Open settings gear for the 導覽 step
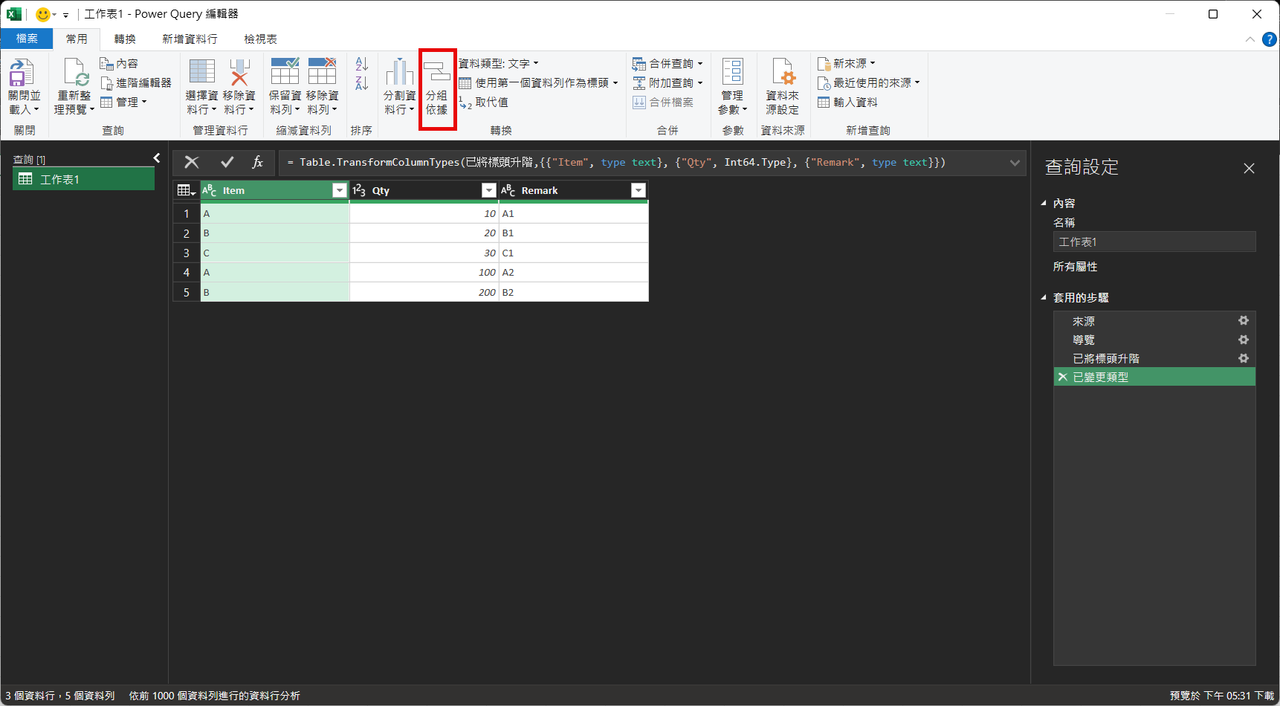The image size is (1280, 706). [1244, 340]
